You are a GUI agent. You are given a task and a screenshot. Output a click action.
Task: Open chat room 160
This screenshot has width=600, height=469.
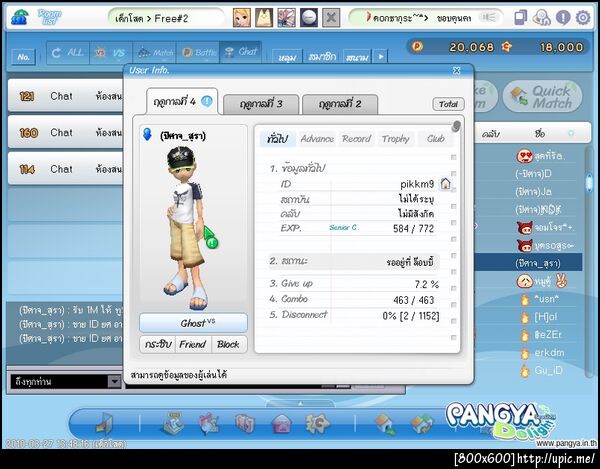[66, 132]
